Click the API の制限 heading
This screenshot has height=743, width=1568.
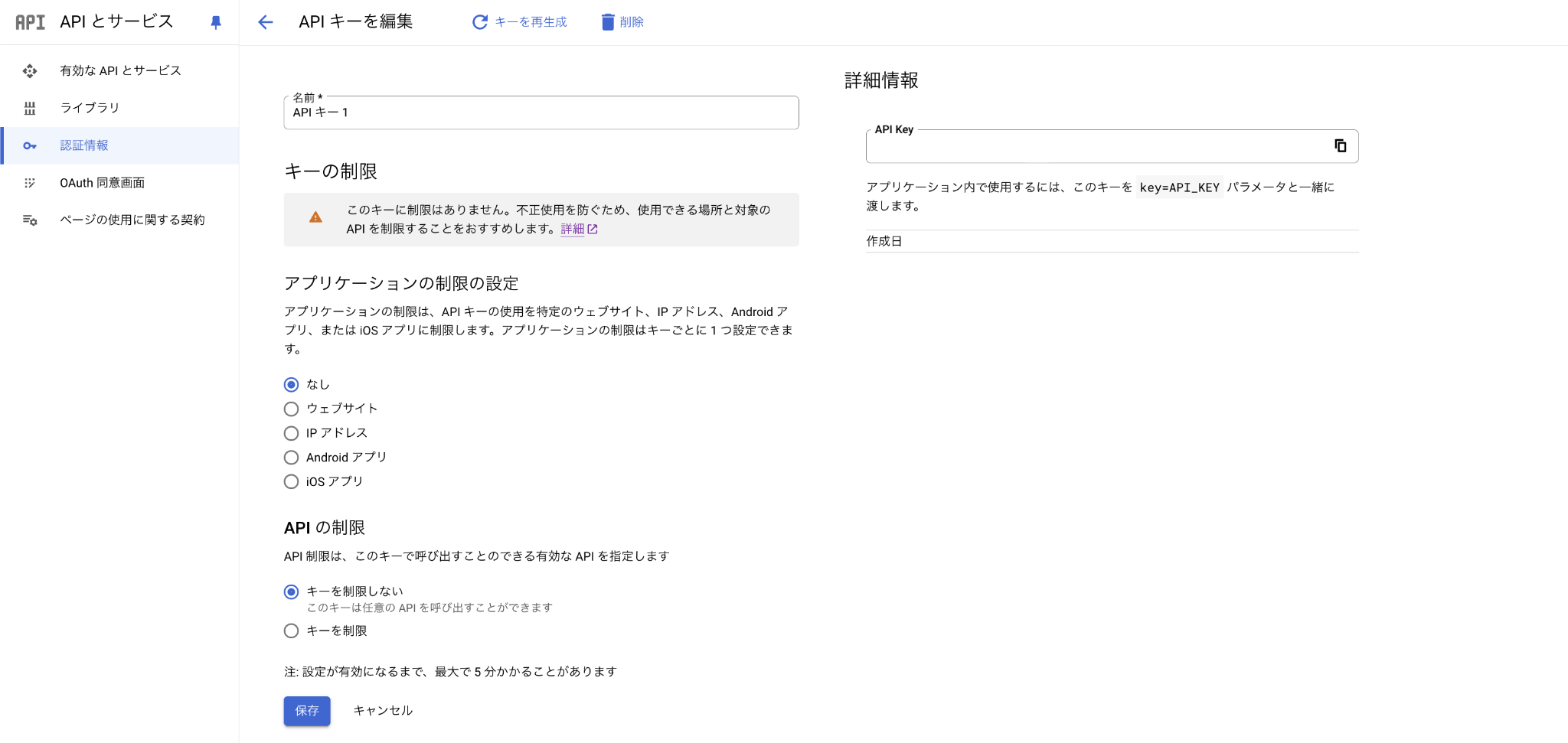[x=325, y=527]
